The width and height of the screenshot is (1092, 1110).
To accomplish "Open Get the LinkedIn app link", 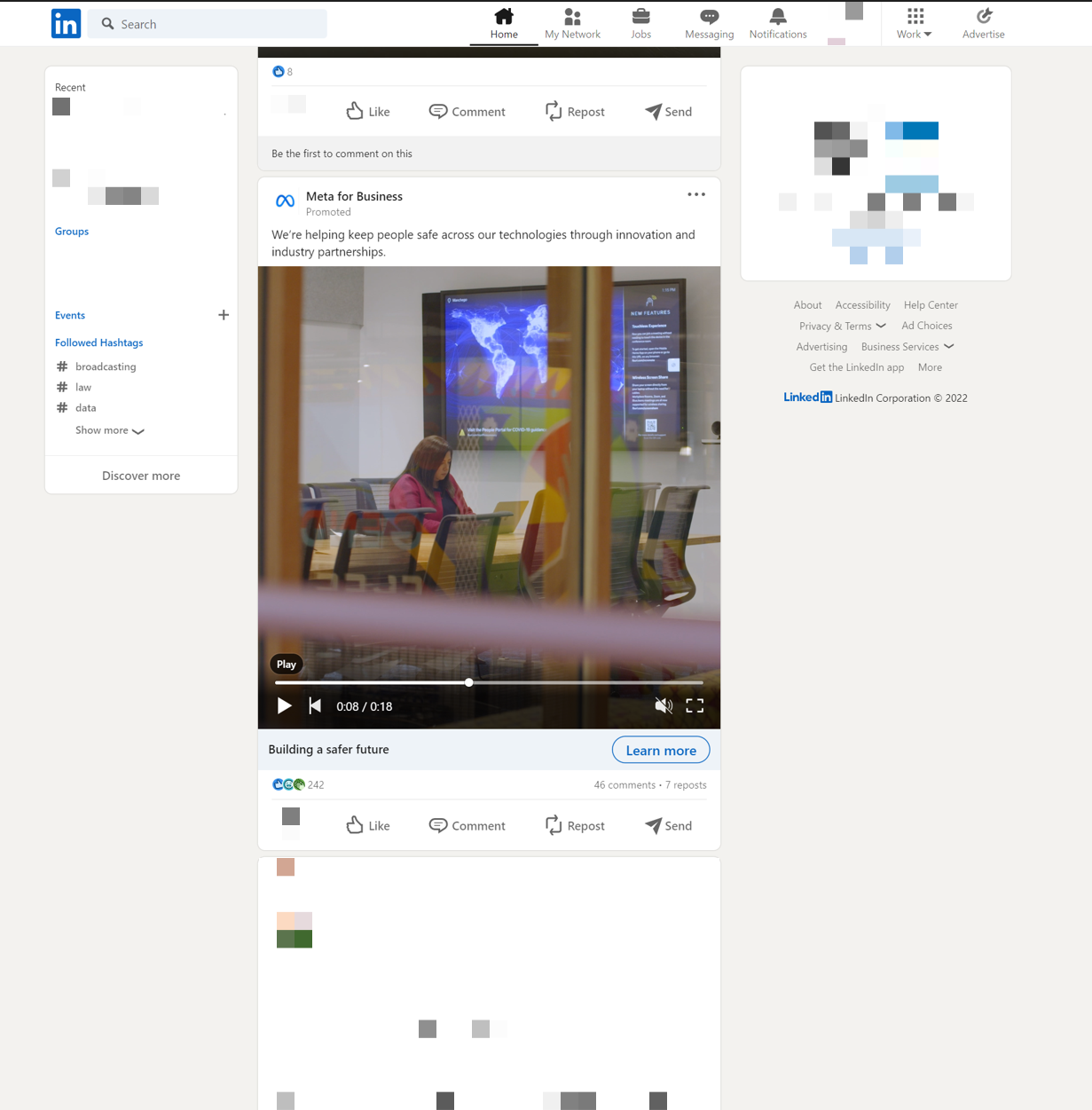I will 857,366.
